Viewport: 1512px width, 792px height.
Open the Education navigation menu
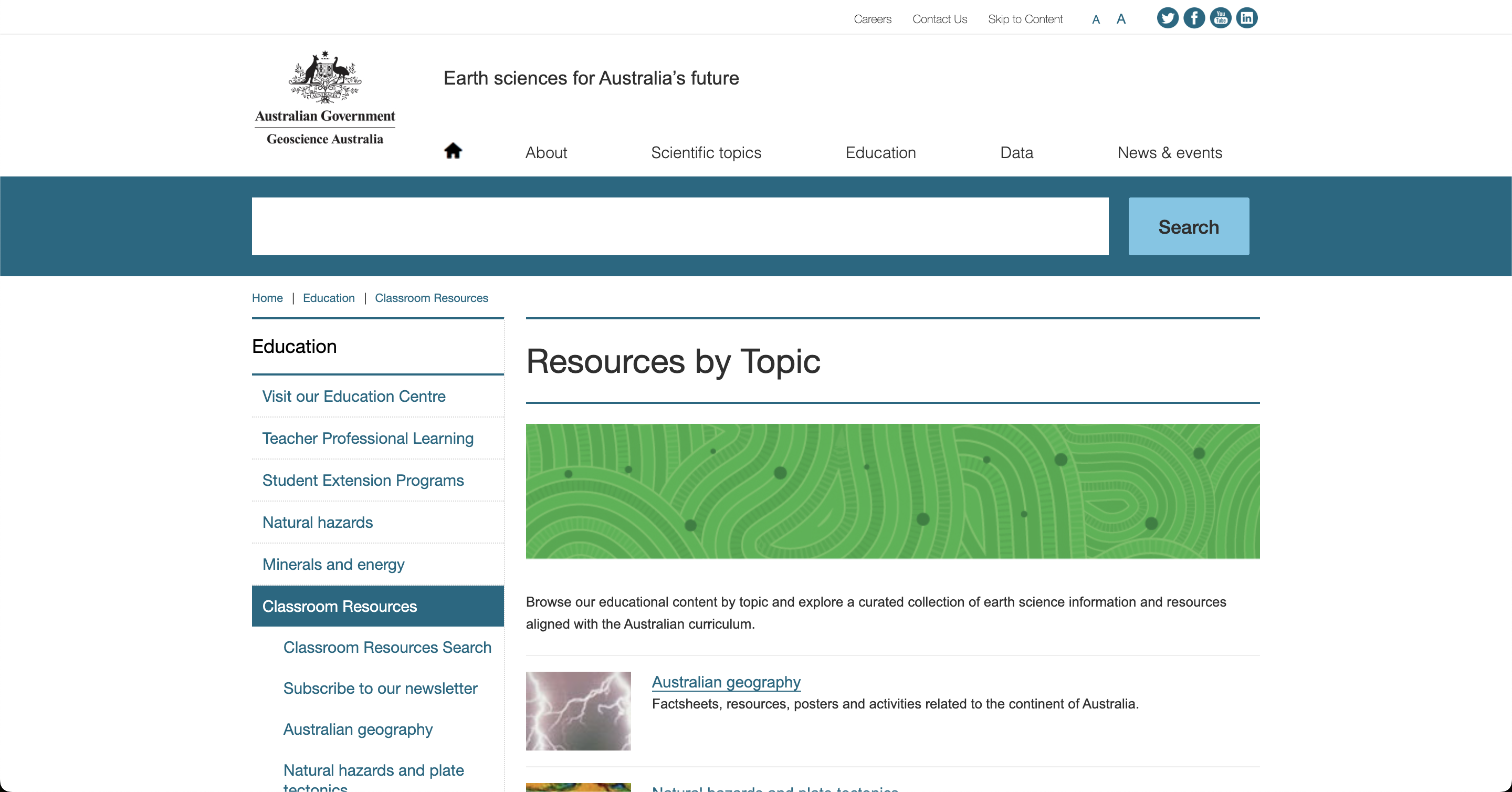coord(880,153)
